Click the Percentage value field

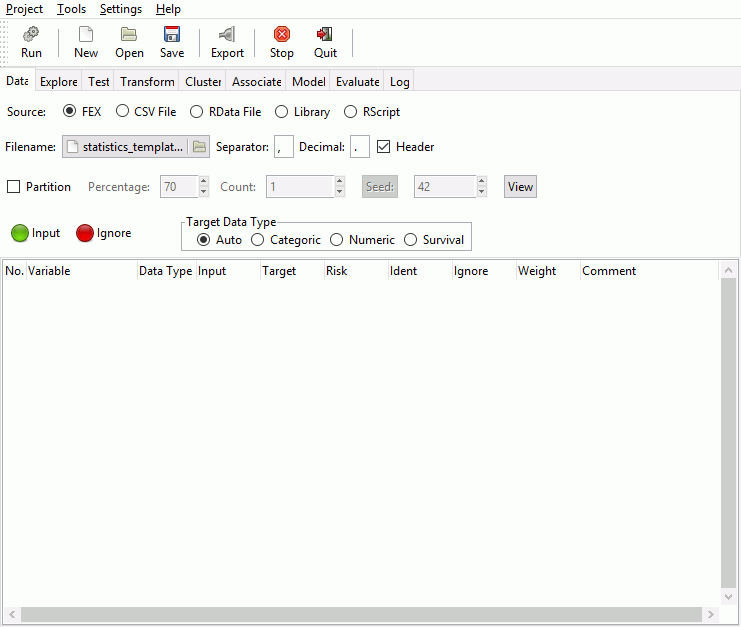(x=179, y=187)
